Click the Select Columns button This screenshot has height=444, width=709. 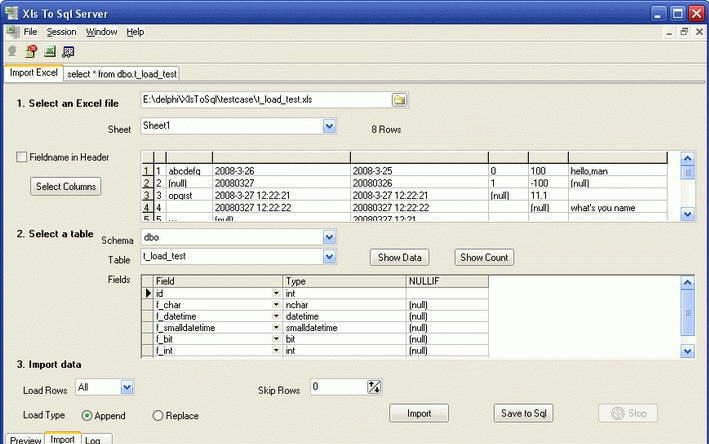pyautogui.click(x=66, y=186)
